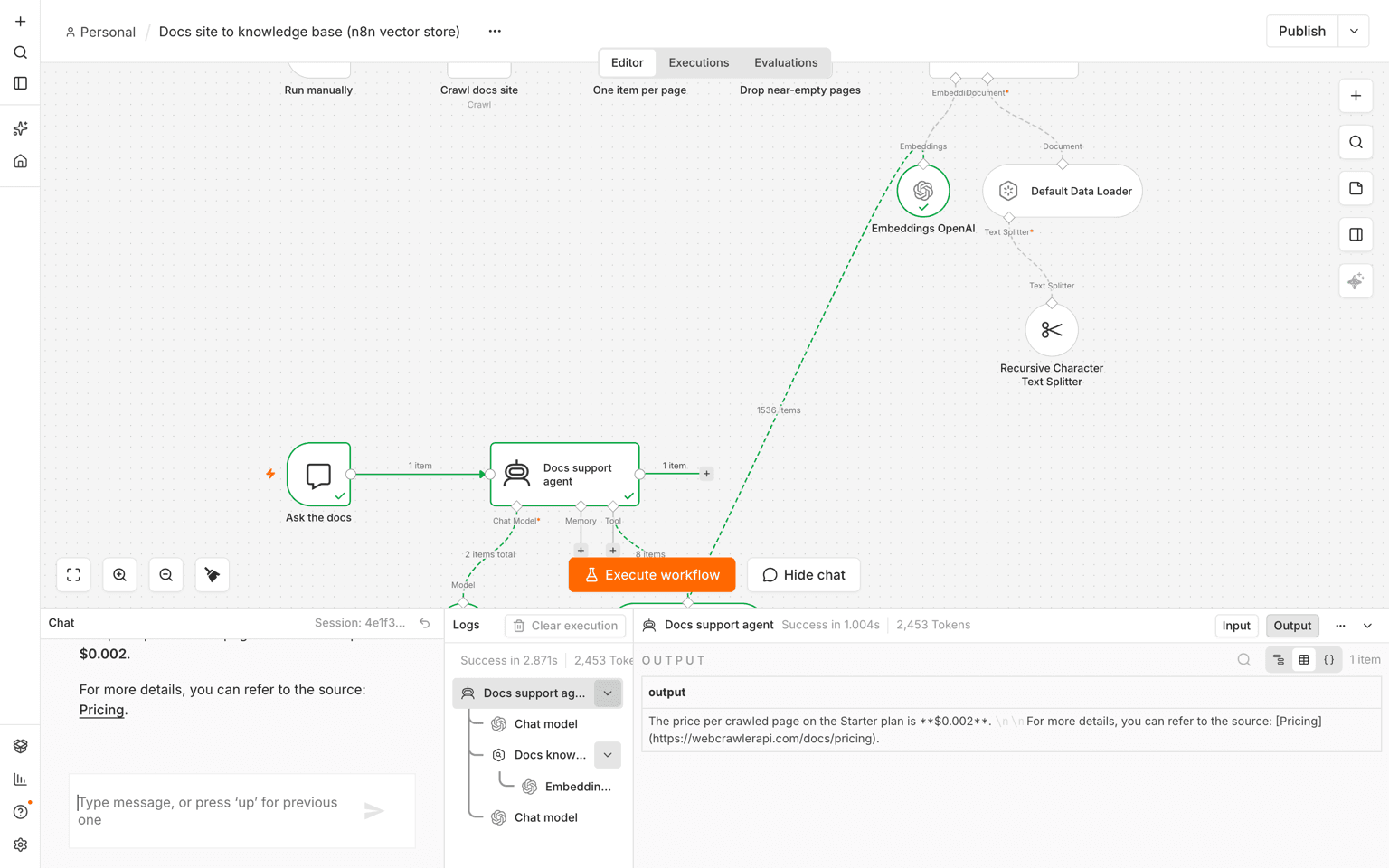Switch to Editor tab
This screenshot has width=1389, height=868.
[x=627, y=62]
